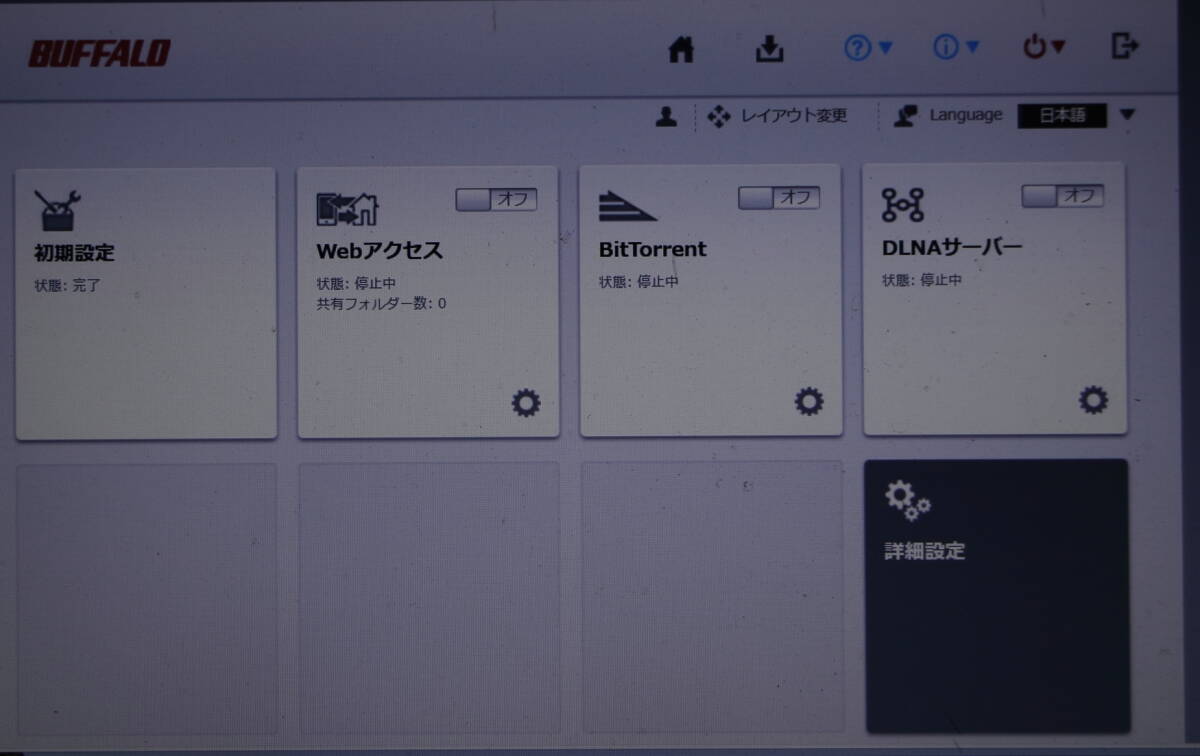
Task: Enable the BitTorrent switch
Action: pyautogui.click(x=779, y=197)
